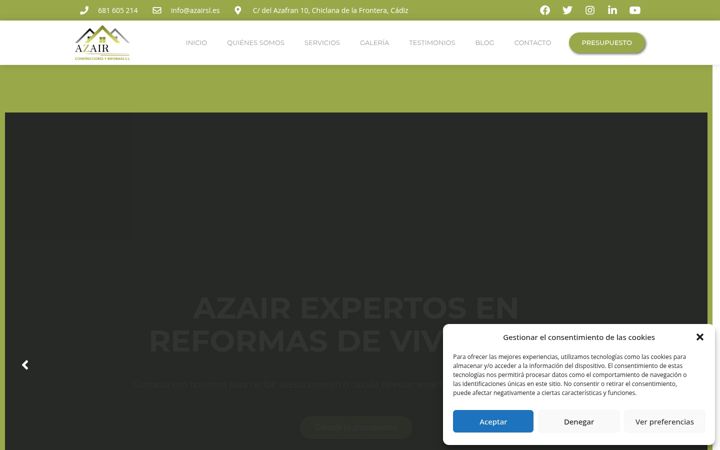Click Ver preferencias button

pyautogui.click(x=664, y=422)
